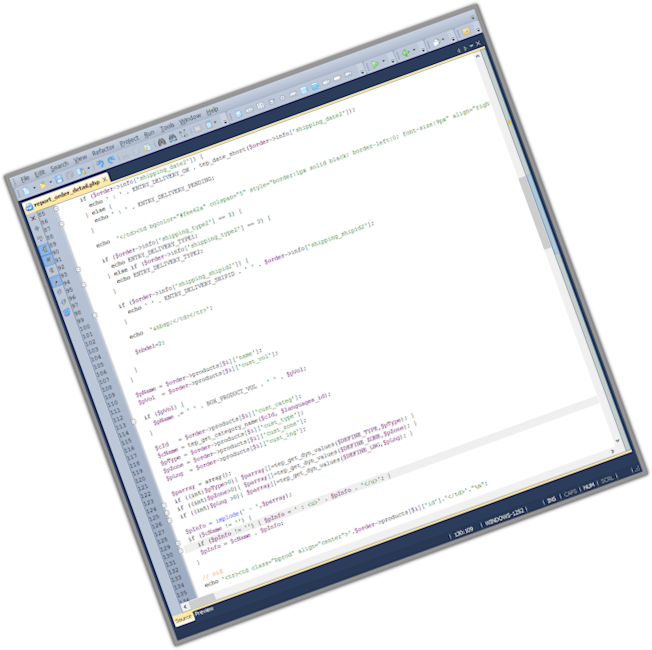Open the dropdown arrow beside the New file icon
The image size is (652, 650).
34,188
